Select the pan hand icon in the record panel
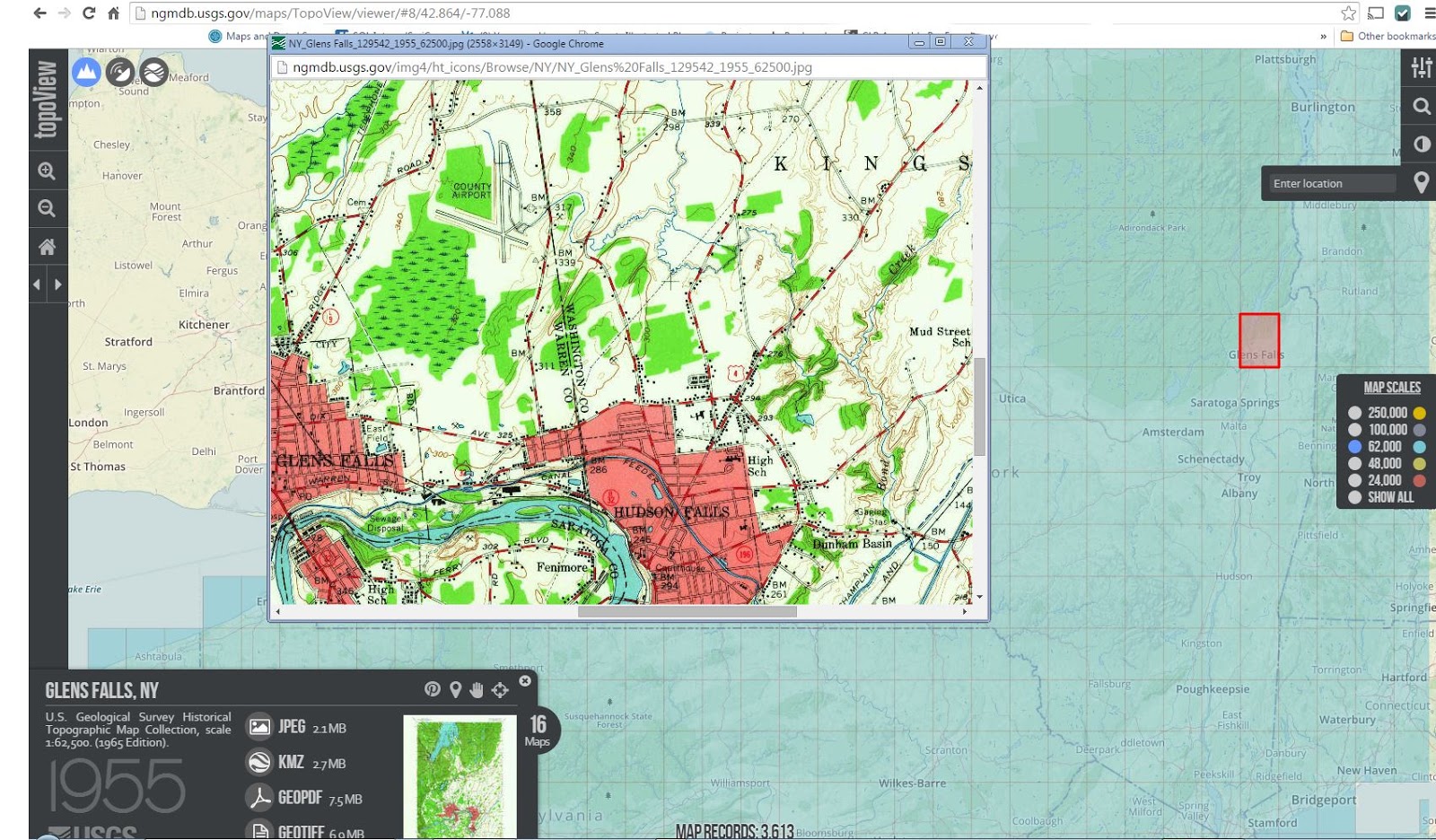The image size is (1436, 840). (x=476, y=691)
